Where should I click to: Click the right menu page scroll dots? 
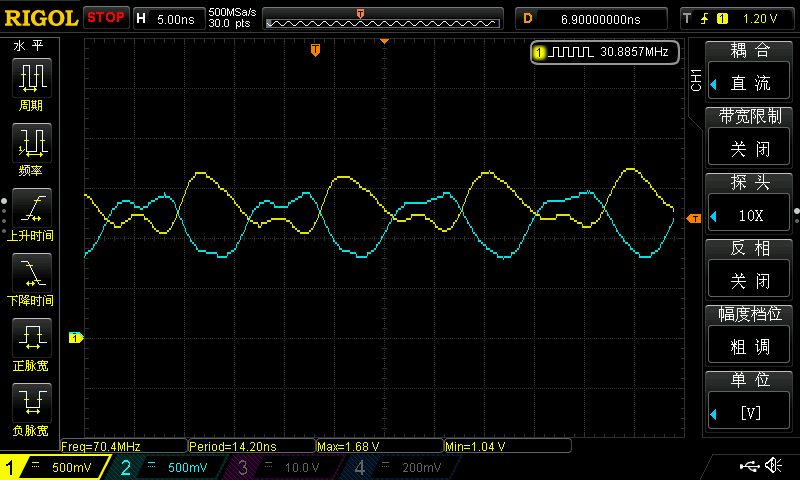click(x=796, y=216)
